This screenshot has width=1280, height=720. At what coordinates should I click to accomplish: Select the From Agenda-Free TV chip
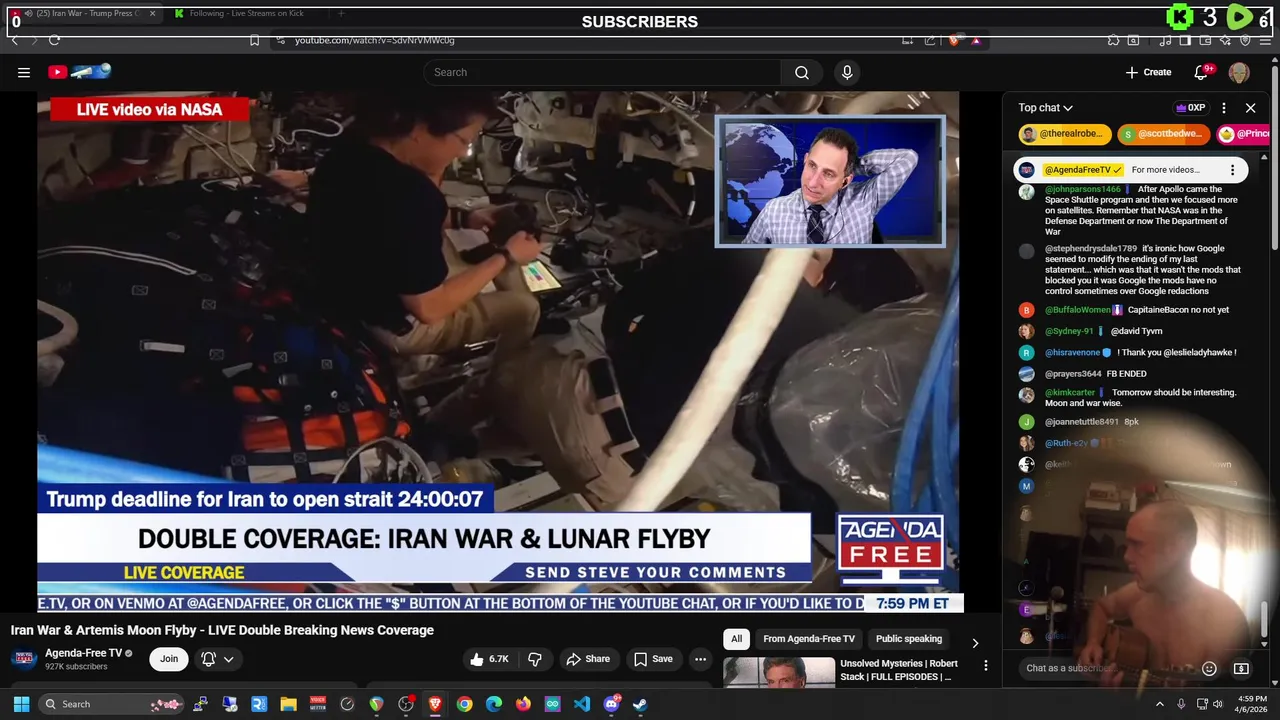point(809,639)
